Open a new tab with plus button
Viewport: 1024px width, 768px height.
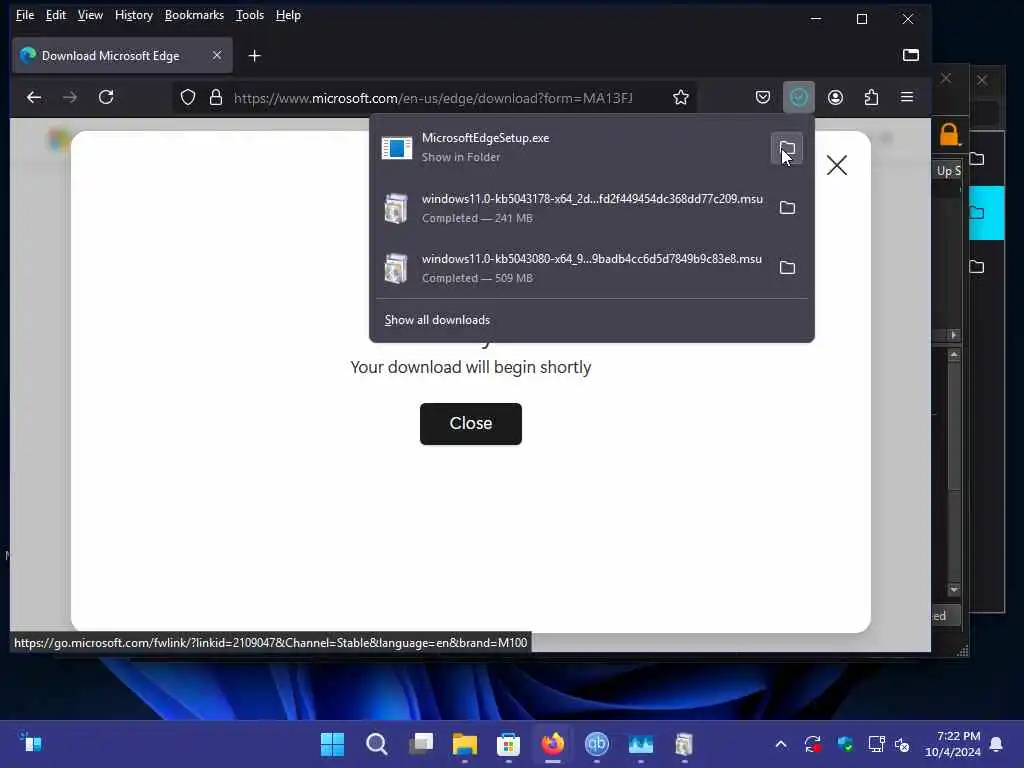click(x=255, y=56)
